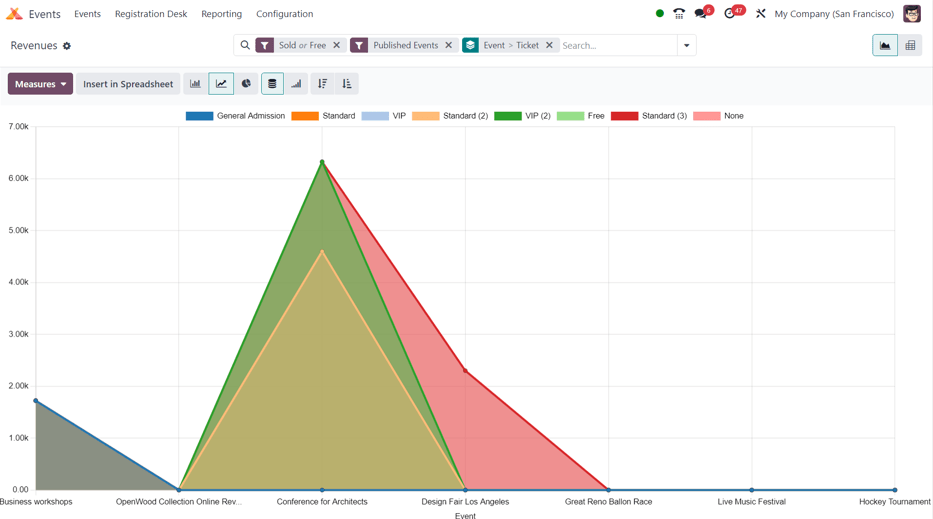This screenshot has height=519, width=933.
Task: Open the chat messages notifications
Action: (x=701, y=14)
